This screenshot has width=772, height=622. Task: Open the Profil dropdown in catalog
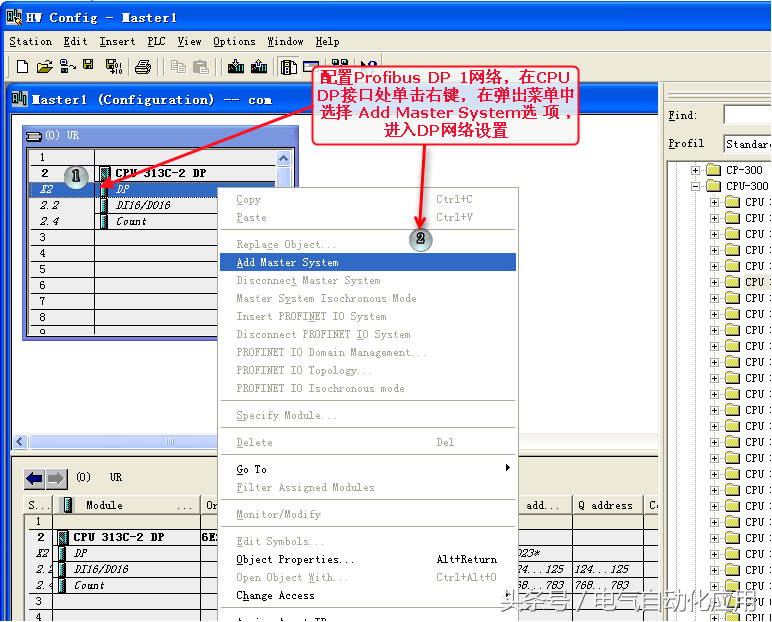746,144
